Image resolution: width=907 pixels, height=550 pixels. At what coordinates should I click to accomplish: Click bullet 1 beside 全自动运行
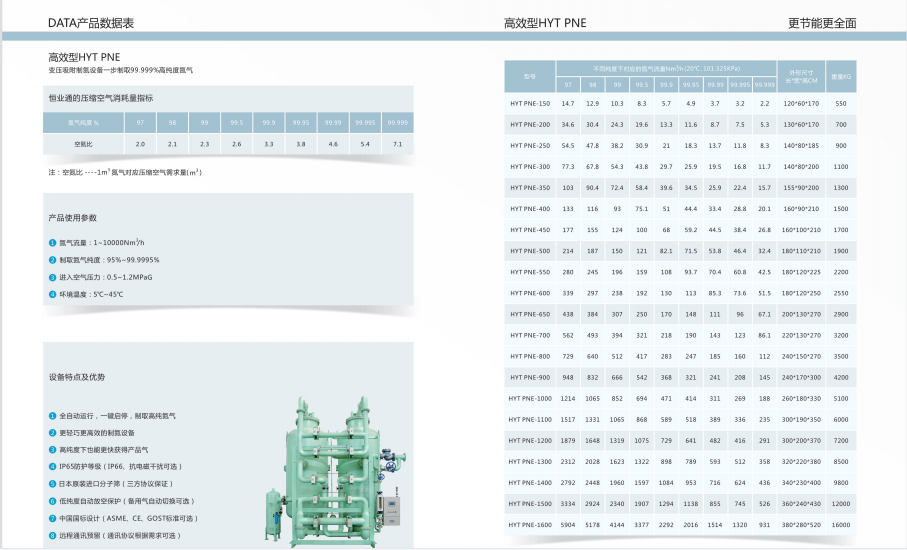53,415
